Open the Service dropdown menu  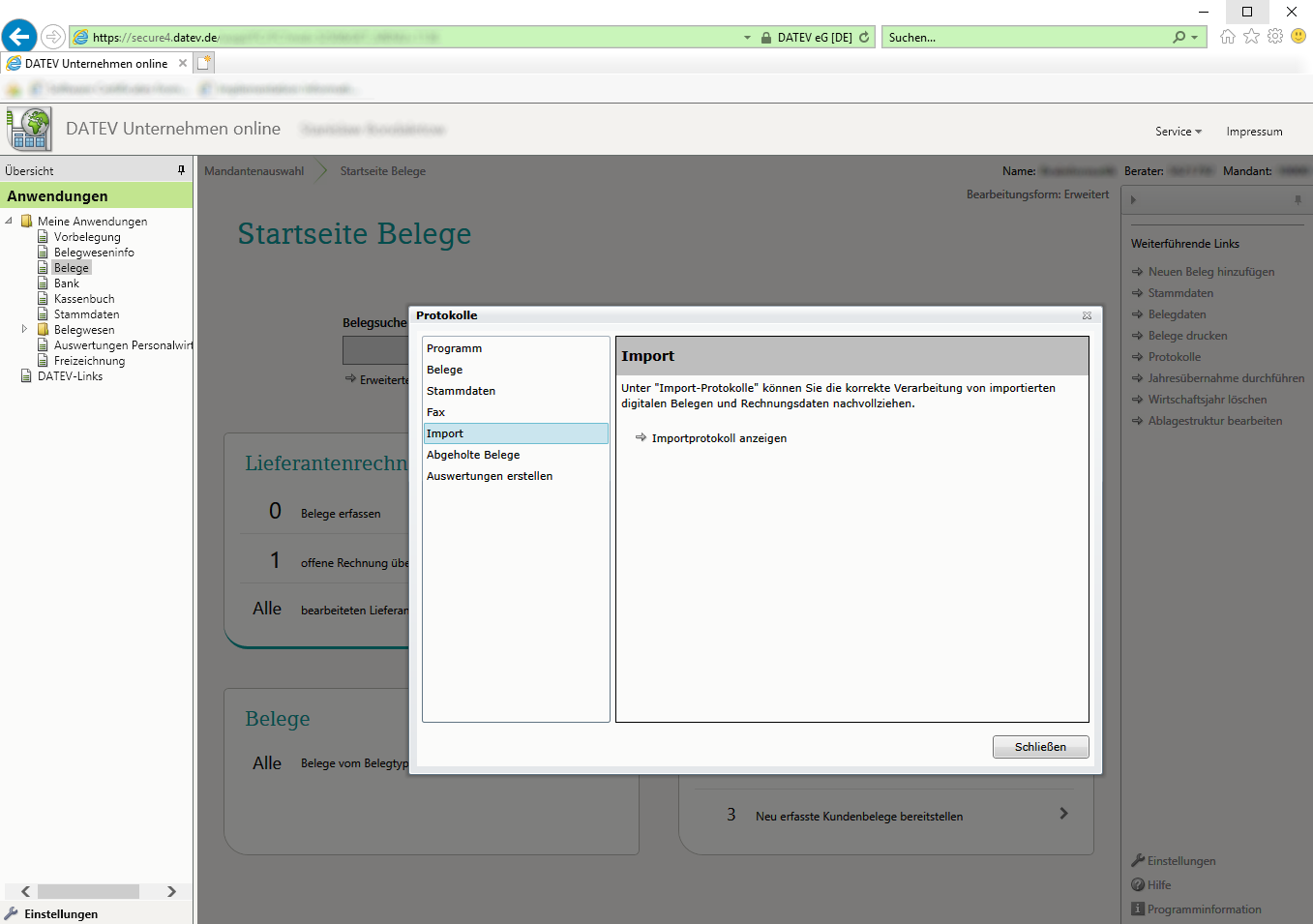(x=1179, y=132)
